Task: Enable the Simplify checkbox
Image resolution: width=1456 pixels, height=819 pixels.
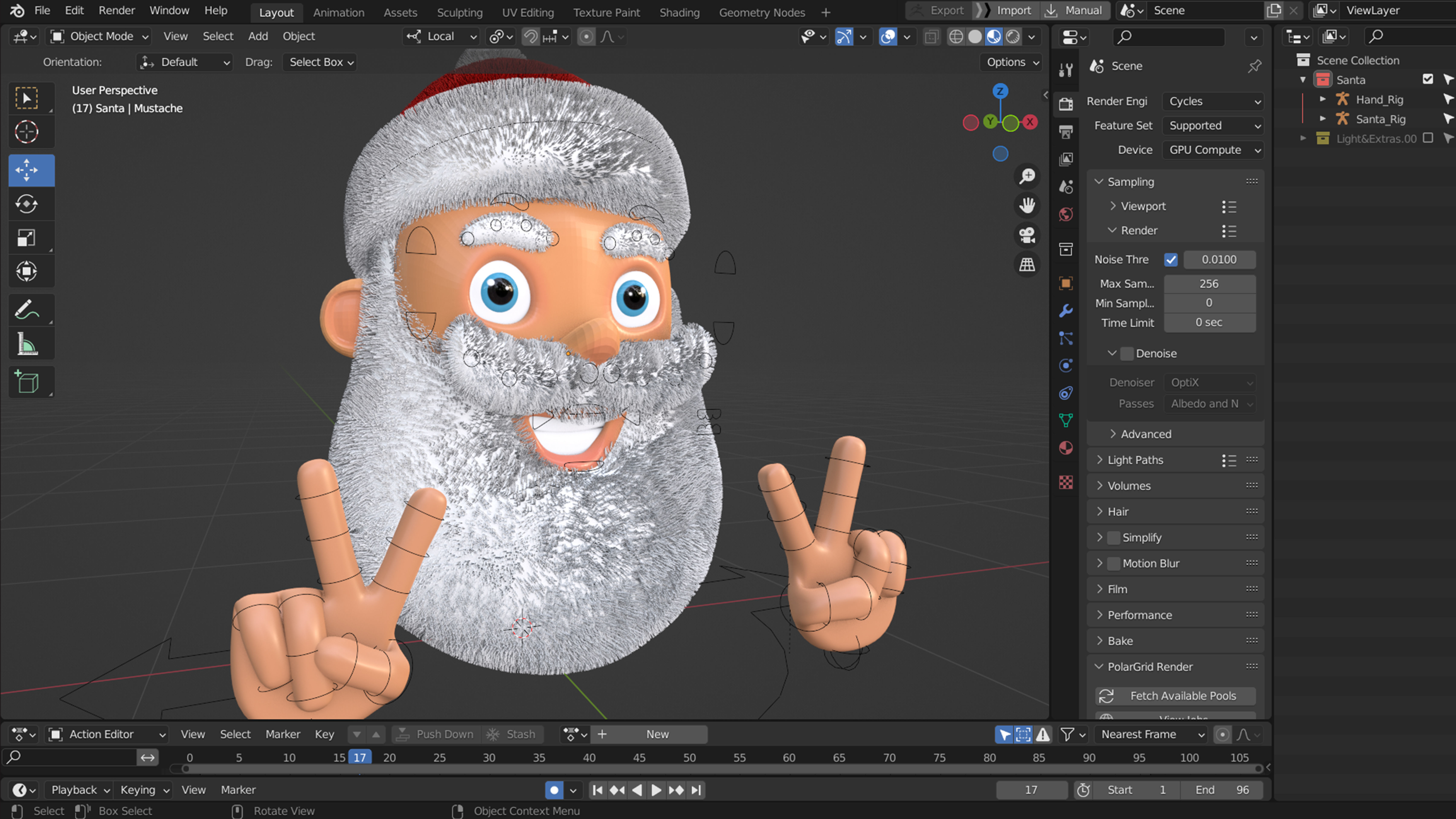Action: click(x=1113, y=537)
